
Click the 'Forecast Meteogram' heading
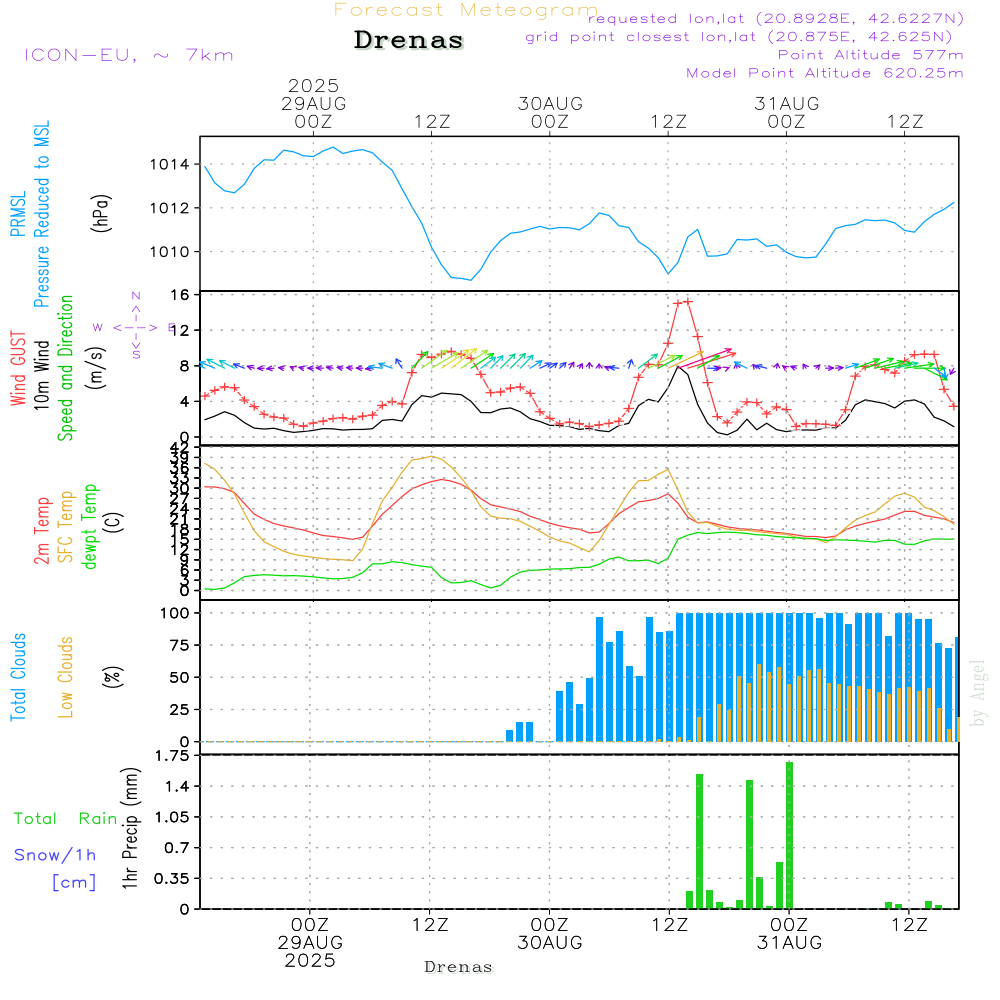pos(466,10)
